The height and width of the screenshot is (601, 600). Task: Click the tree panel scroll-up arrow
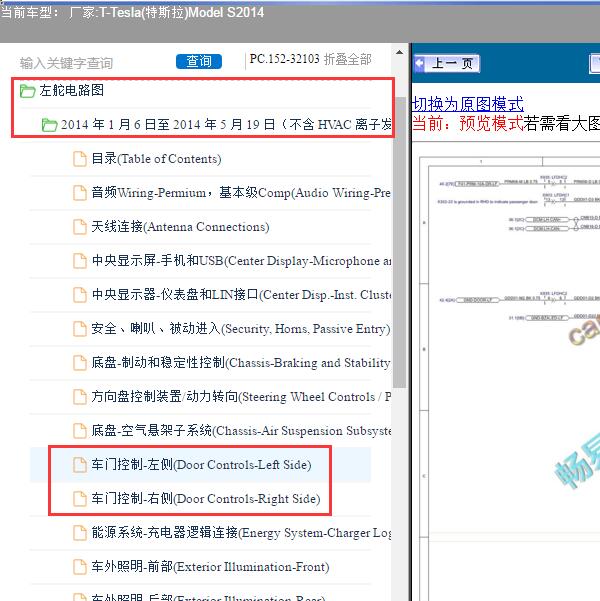click(x=399, y=53)
